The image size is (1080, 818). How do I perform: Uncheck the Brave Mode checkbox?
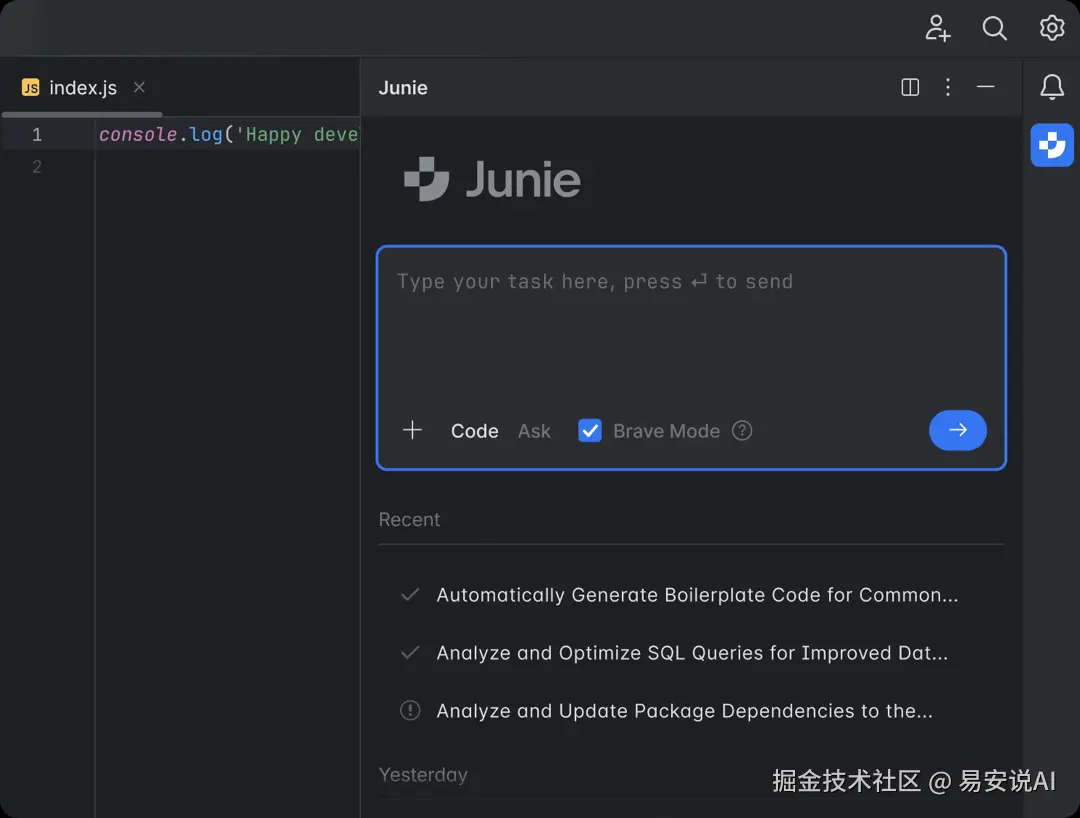click(x=590, y=430)
